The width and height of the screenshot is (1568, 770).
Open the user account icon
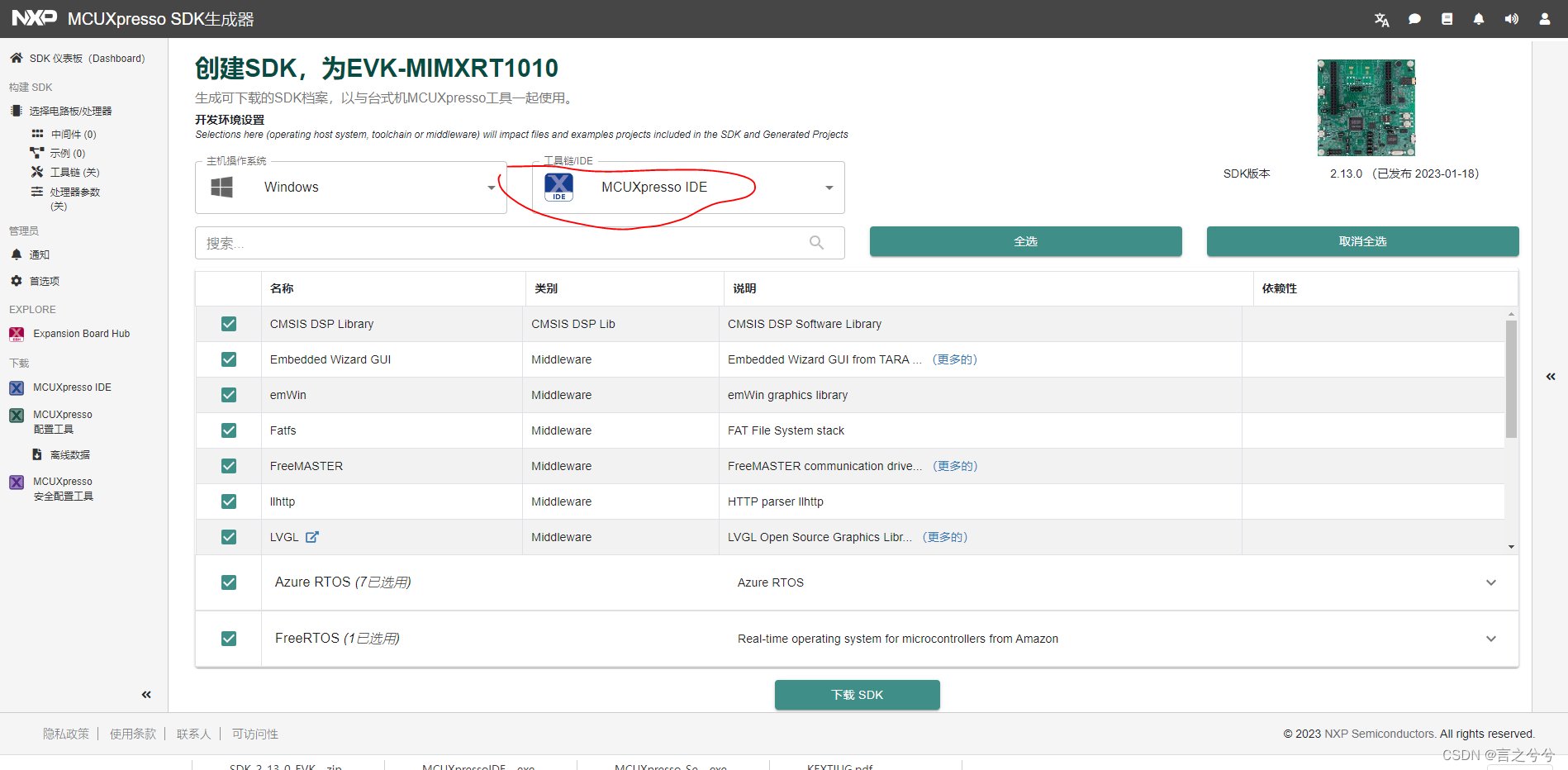[x=1544, y=19]
